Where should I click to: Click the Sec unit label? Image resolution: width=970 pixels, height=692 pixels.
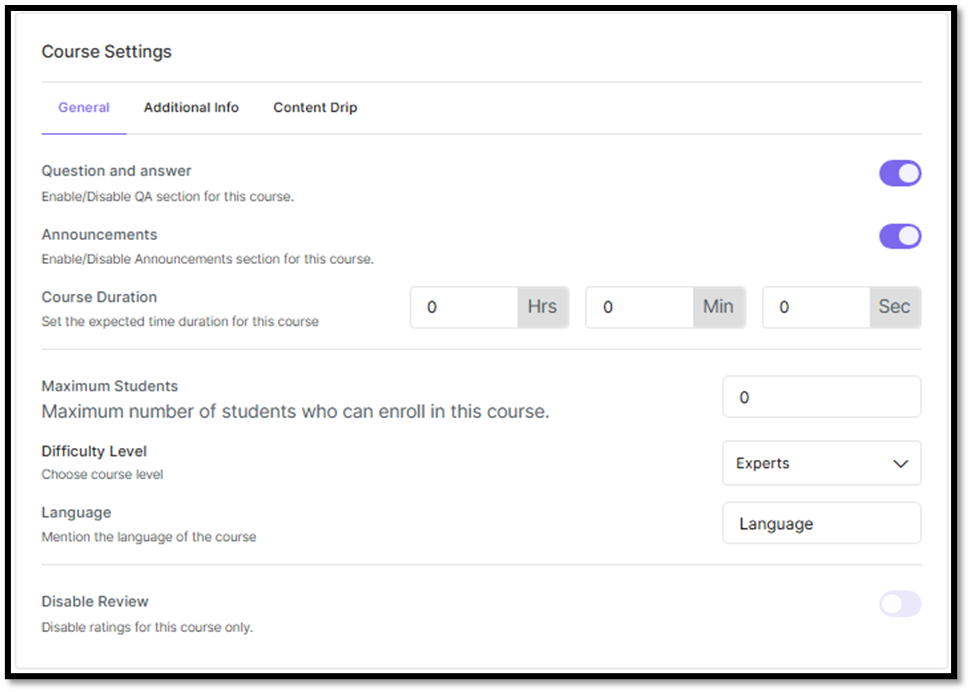(894, 307)
